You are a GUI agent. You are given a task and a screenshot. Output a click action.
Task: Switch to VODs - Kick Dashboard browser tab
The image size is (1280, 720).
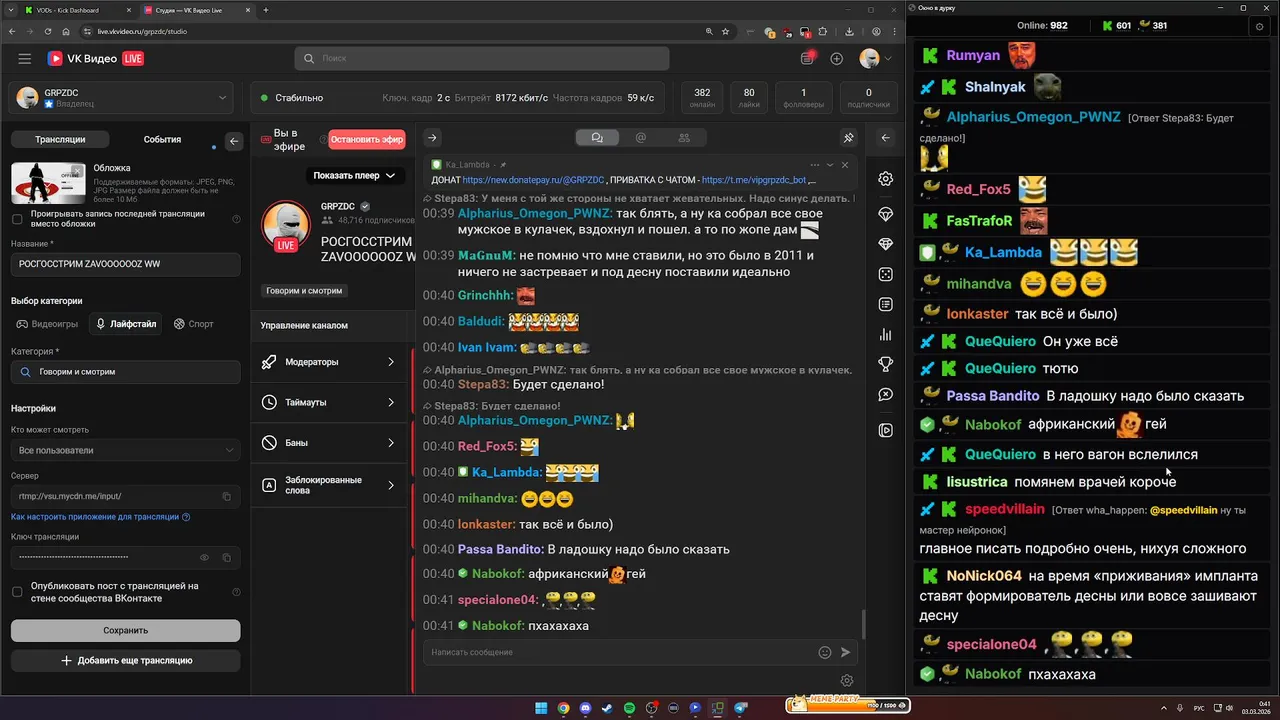tap(77, 10)
